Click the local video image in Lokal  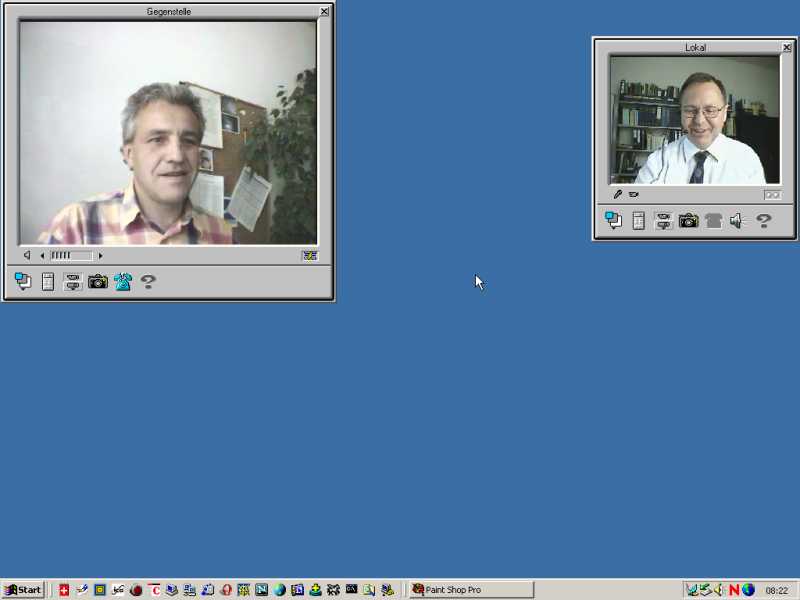(695, 120)
